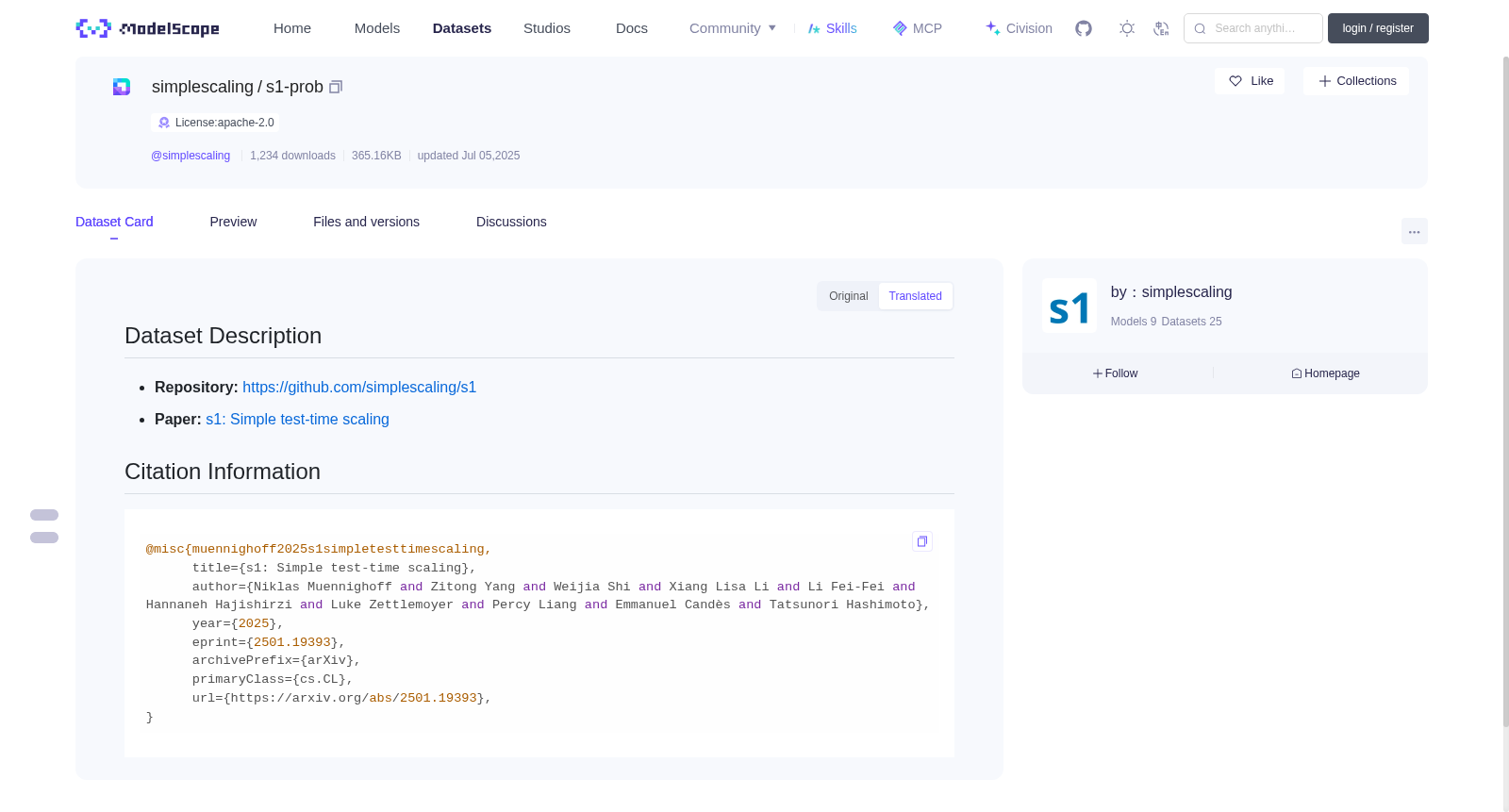This screenshot has width=1509, height=812.
Task: Open the GitHub repository link simplescaling/s1
Action: [x=359, y=388]
